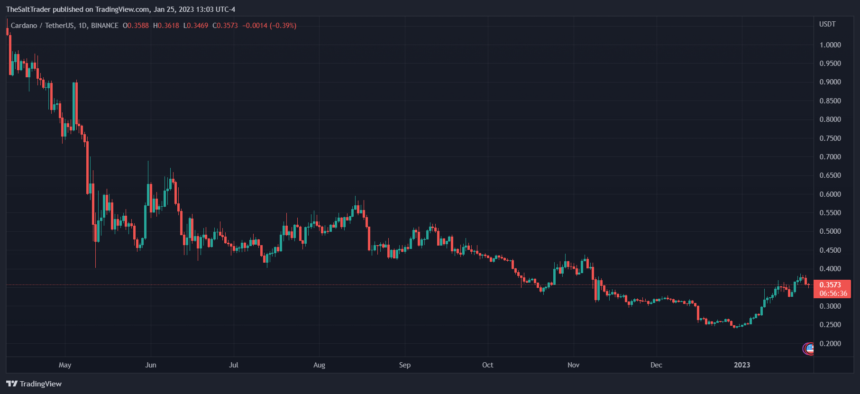
Task: Click the Jul label on the time axis
Action: tap(234, 365)
